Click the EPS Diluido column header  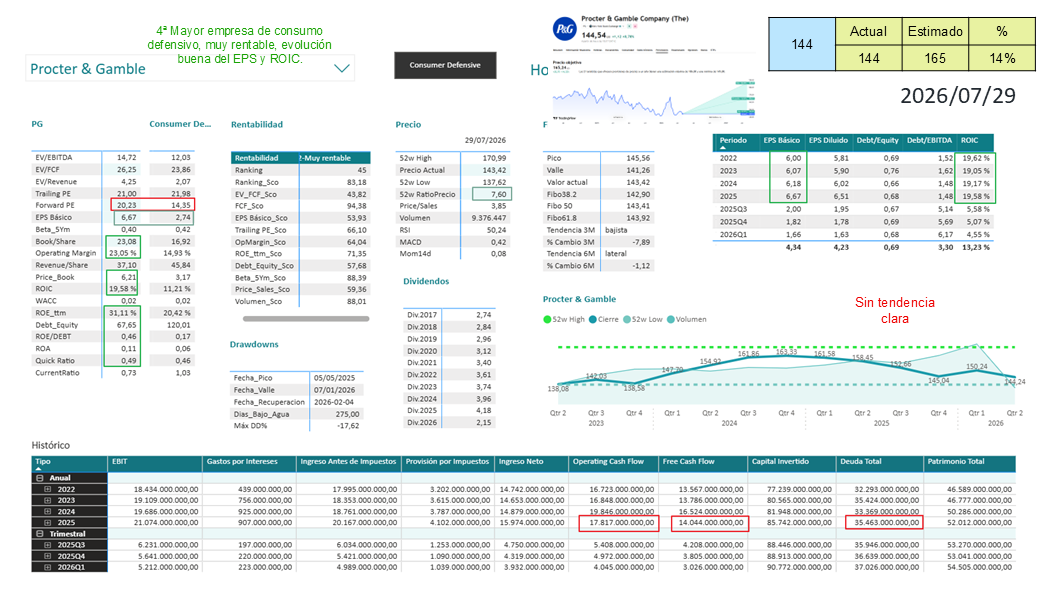[828, 141]
